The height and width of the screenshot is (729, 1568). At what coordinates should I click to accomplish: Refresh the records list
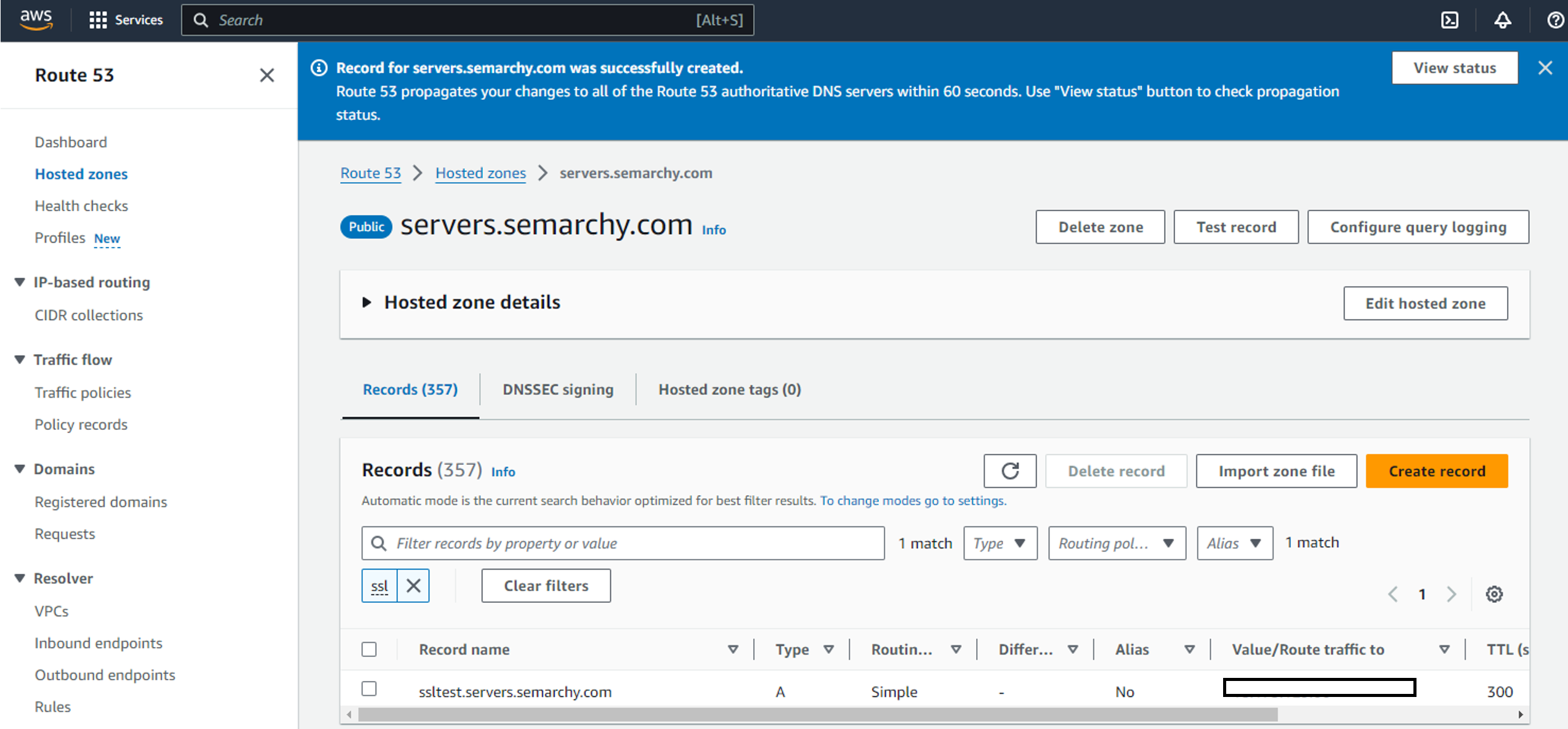click(1009, 471)
